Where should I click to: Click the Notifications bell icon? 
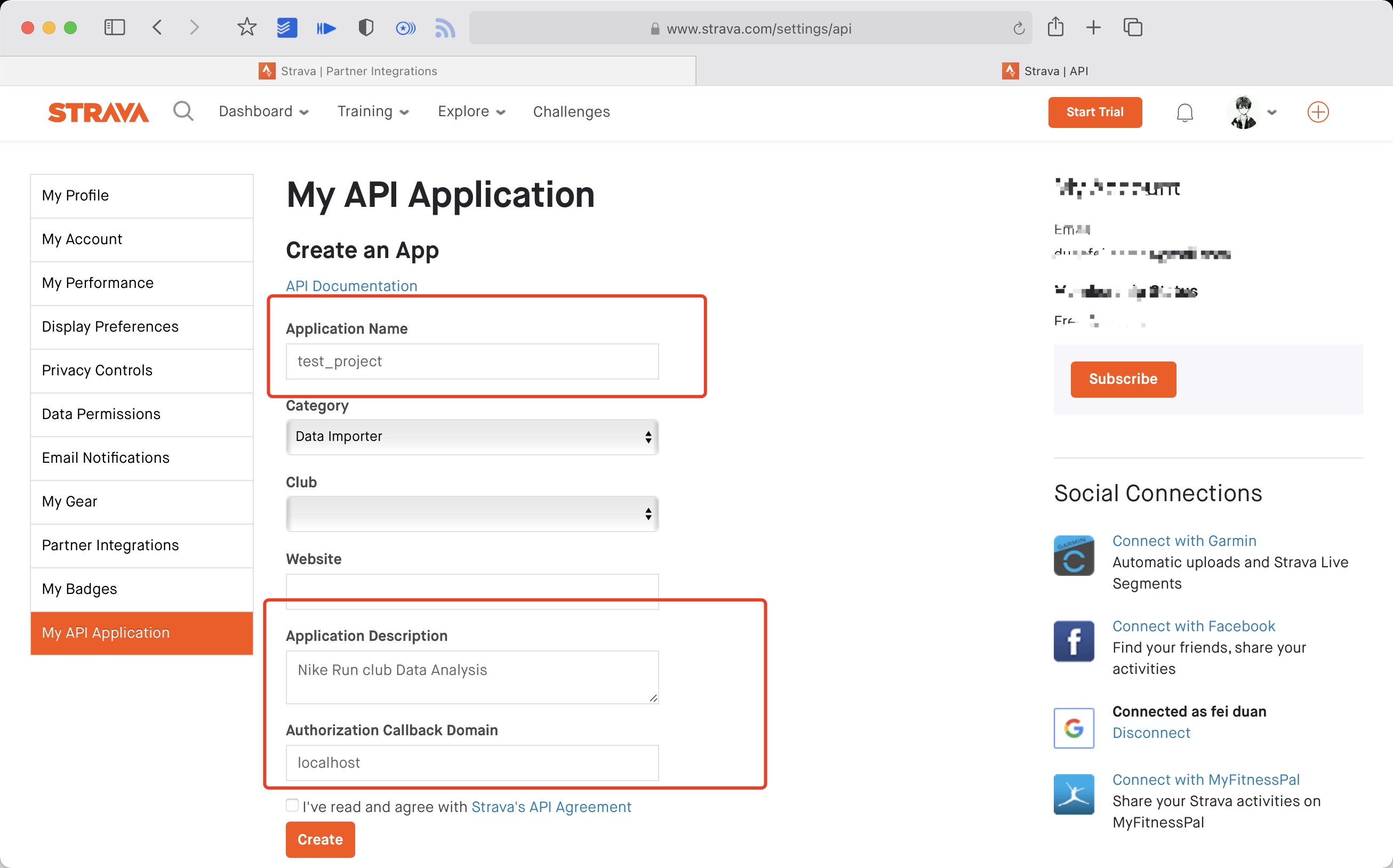(x=1184, y=112)
